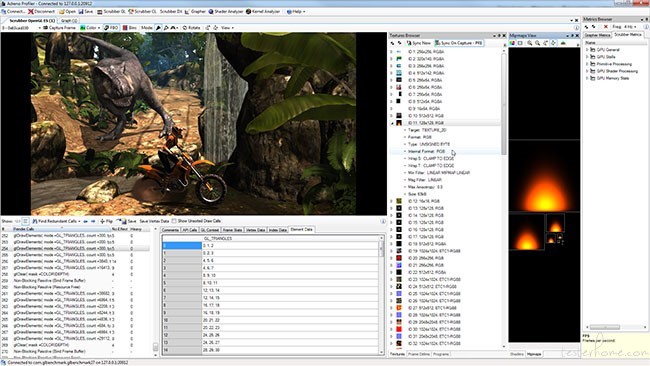Viewport: 650px width, 366px height.
Task: Save using the top toolbar Save button
Action: point(86,12)
